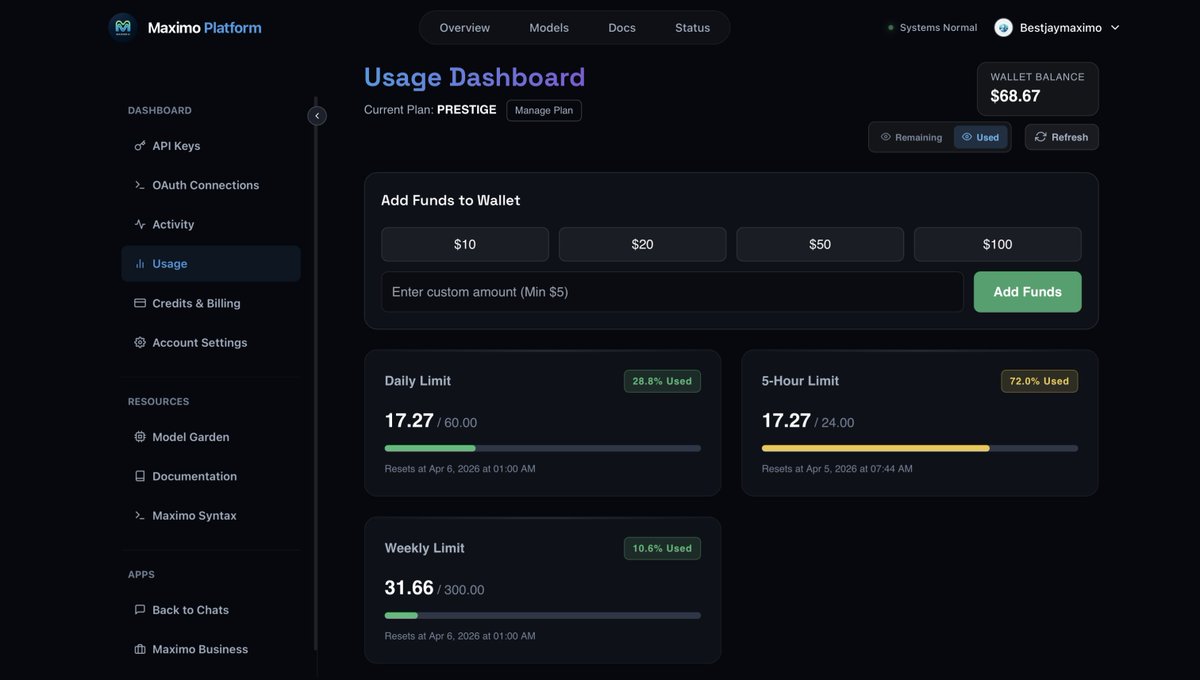Click the Usage Dashboard heading
1200x680 pixels.
tap(475, 77)
